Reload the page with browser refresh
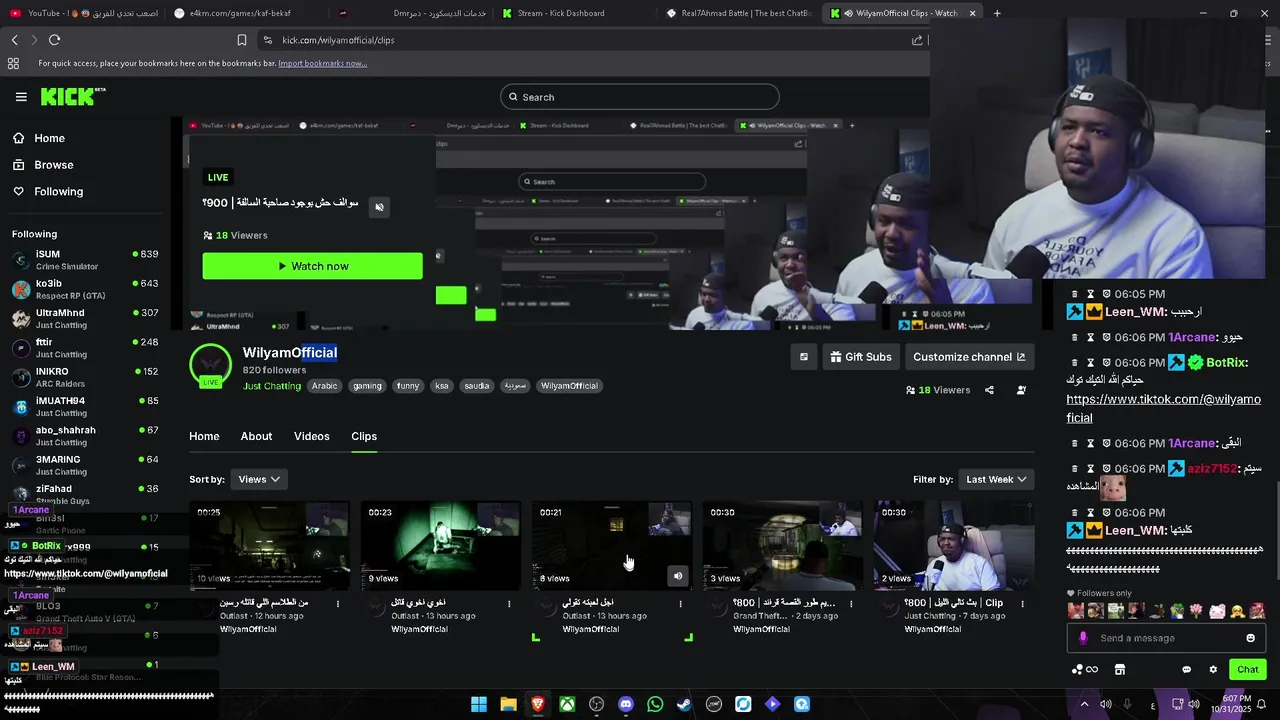Image resolution: width=1280 pixels, height=720 pixels. point(54,40)
